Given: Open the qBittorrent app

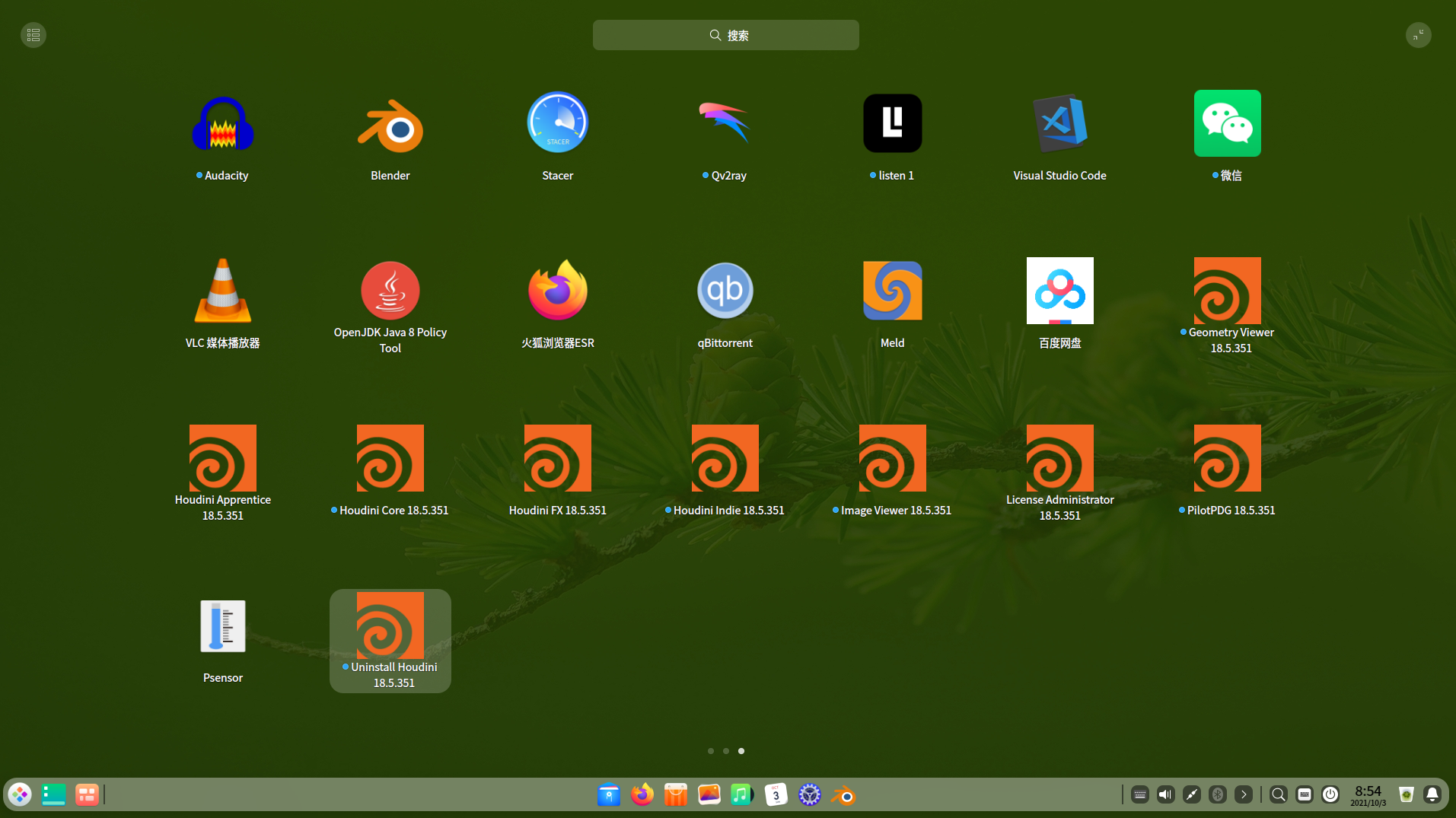Looking at the screenshot, I should (x=725, y=291).
